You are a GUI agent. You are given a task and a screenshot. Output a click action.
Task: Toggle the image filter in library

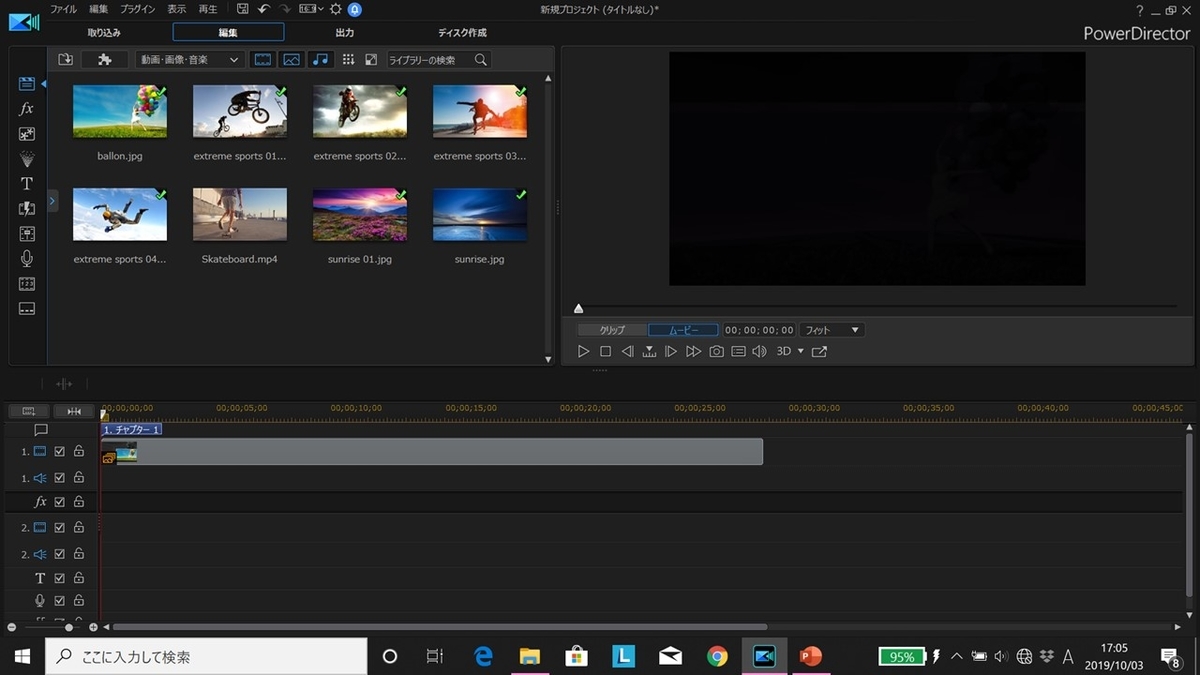tap(291, 60)
